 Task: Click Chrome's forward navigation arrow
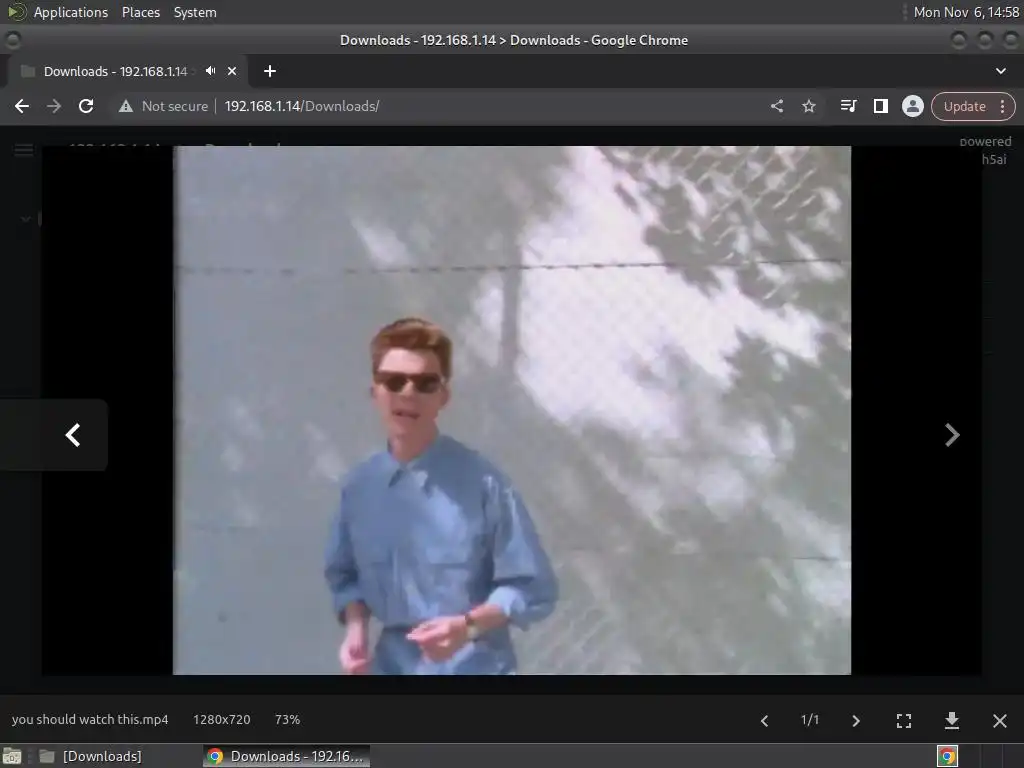click(54, 106)
